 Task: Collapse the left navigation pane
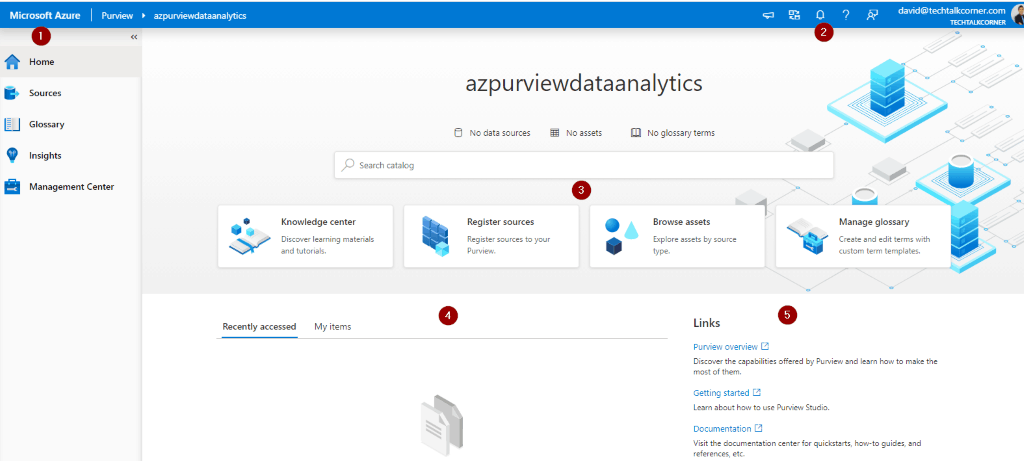tap(134, 37)
